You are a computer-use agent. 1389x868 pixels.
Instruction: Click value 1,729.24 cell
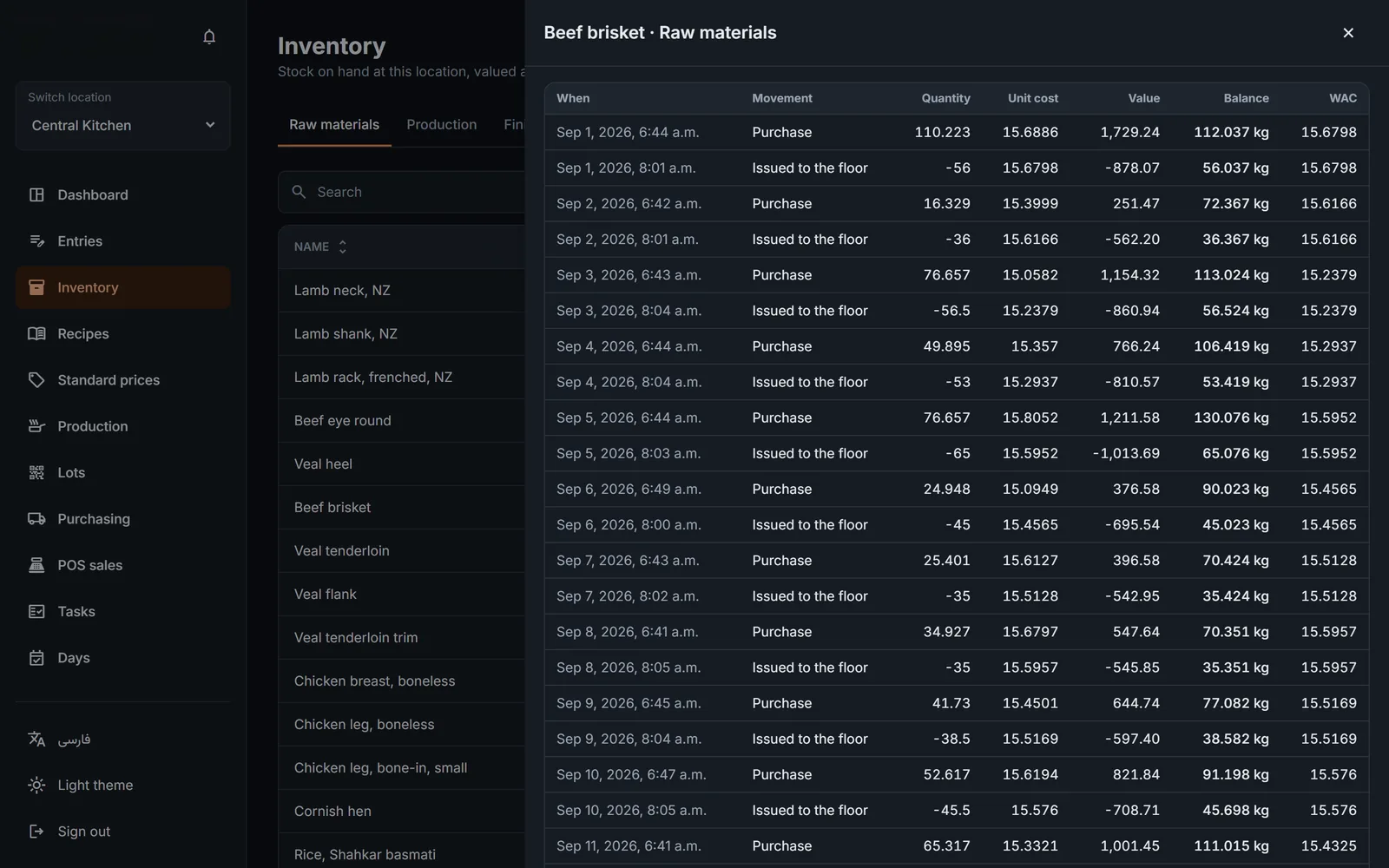tap(1129, 132)
